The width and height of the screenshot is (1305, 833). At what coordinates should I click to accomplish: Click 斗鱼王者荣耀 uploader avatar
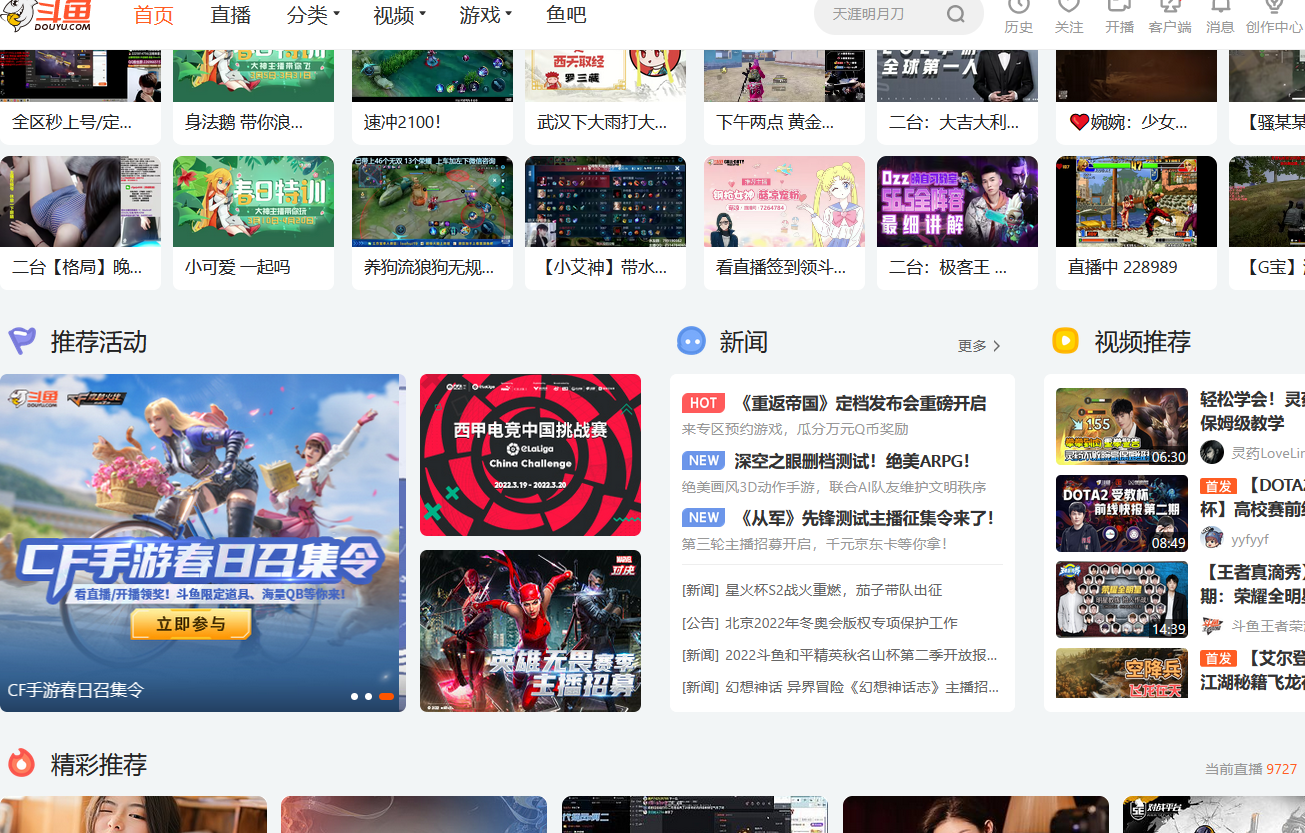pos(1212,626)
